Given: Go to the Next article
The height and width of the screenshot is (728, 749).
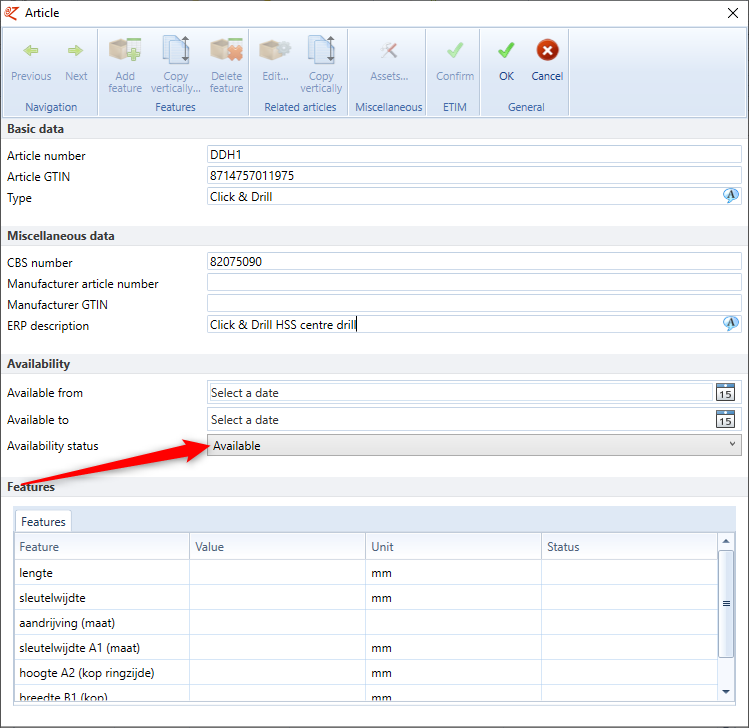Looking at the screenshot, I should coord(76,61).
